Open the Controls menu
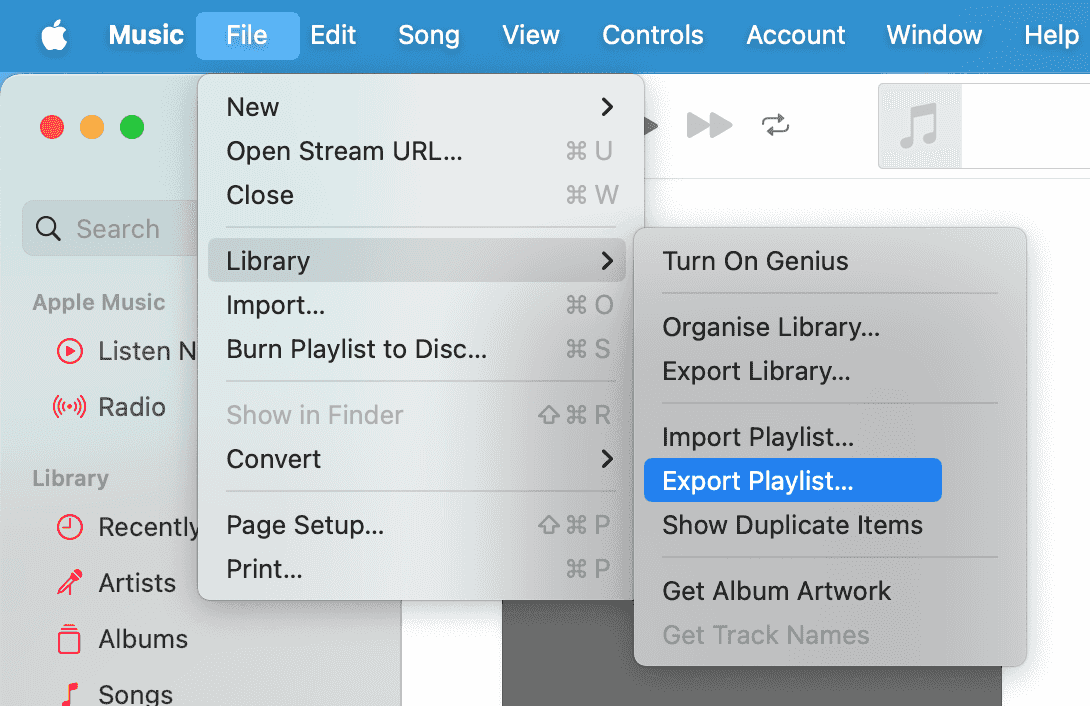1090x706 pixels. click(x=652, y=35)
